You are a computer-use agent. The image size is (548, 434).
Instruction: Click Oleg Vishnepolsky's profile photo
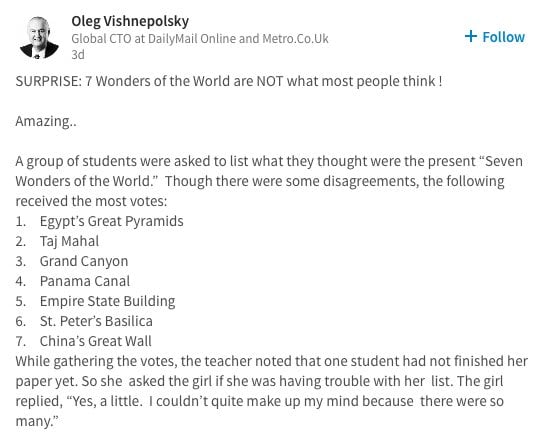coord(39,38)
